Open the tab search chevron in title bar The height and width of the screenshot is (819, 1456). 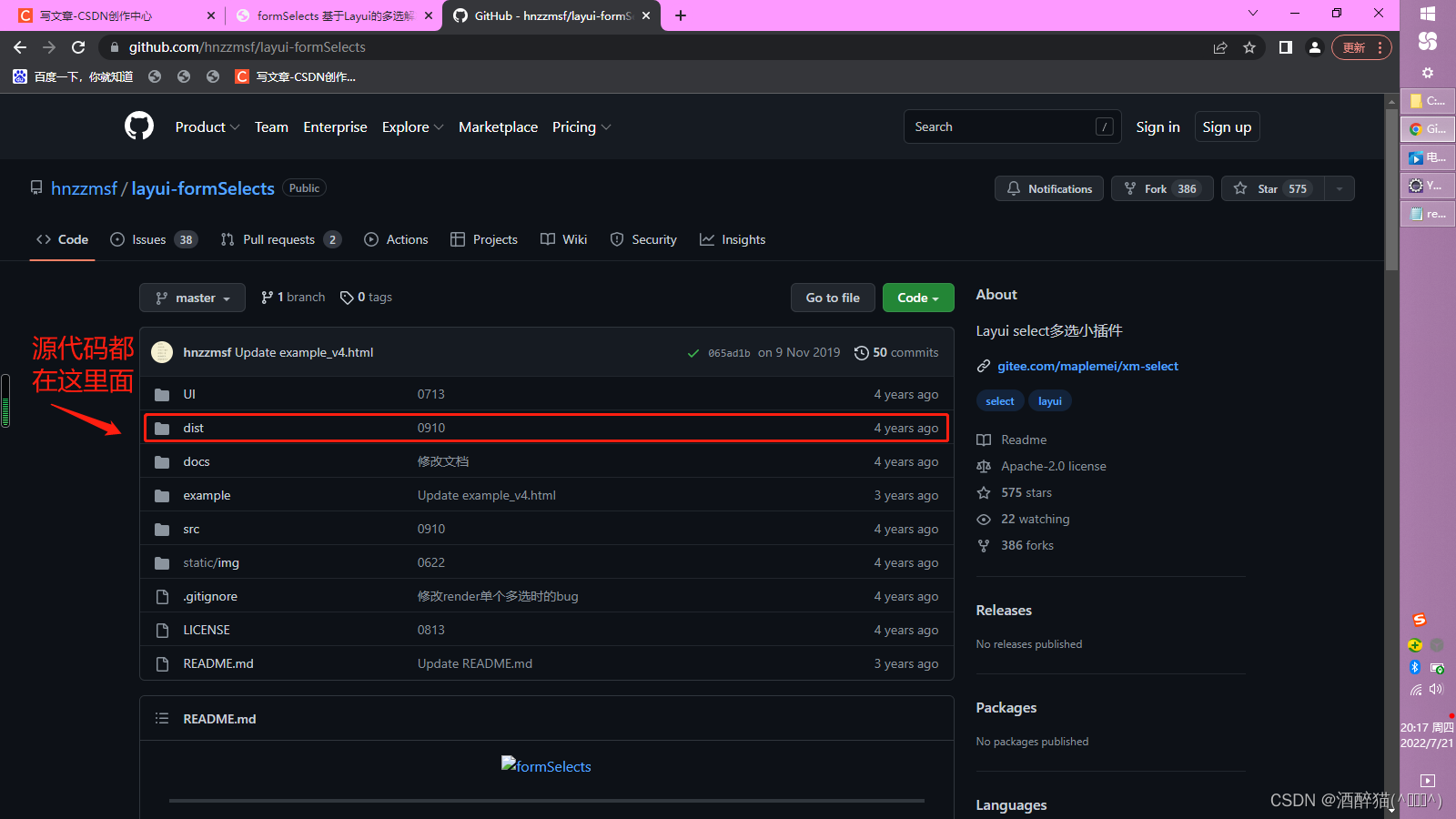[1253, 14]
